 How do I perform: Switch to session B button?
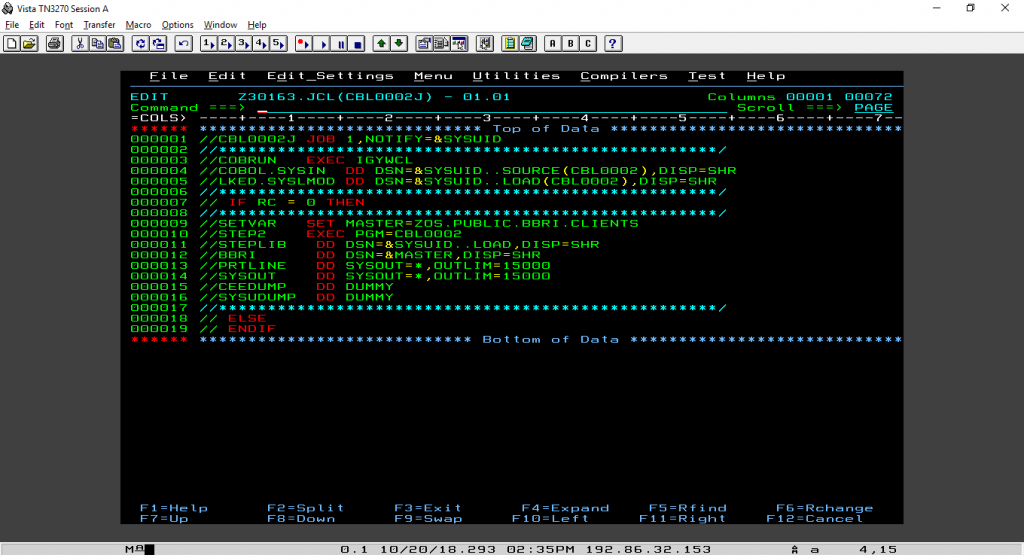[x=570, y=44]
